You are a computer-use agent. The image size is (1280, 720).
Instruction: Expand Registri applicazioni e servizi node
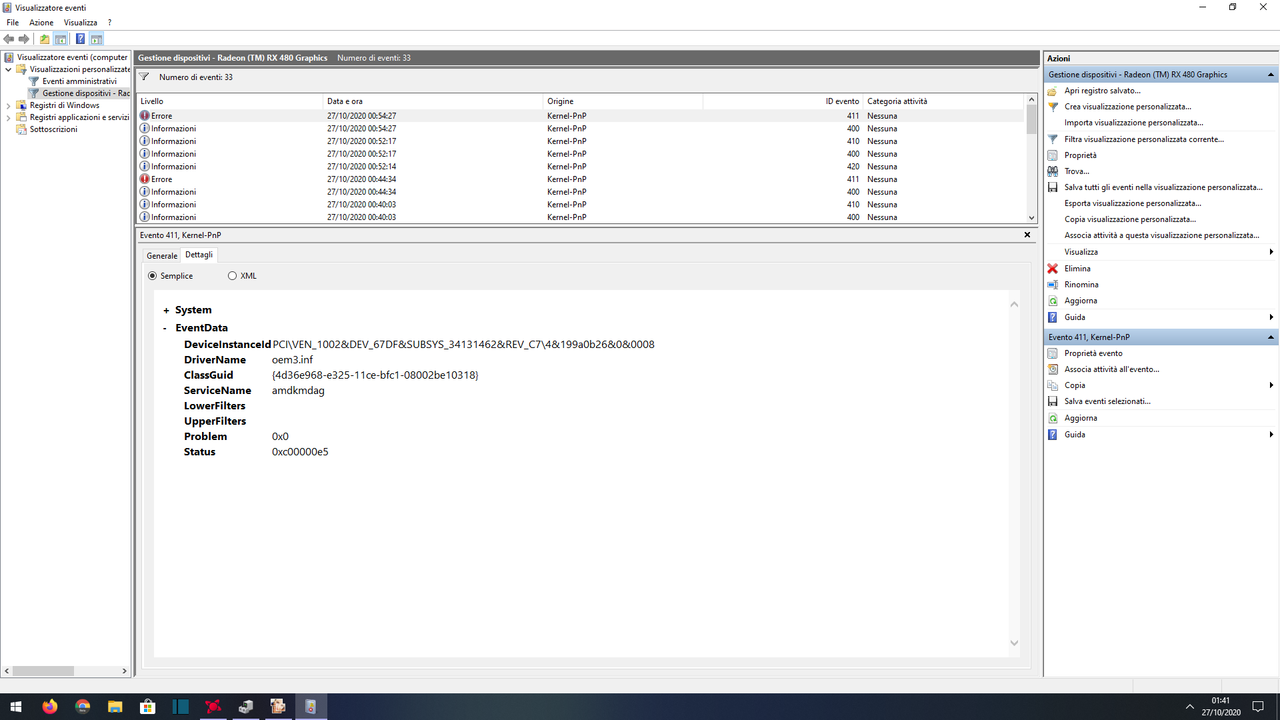click(x=9, y=117)
